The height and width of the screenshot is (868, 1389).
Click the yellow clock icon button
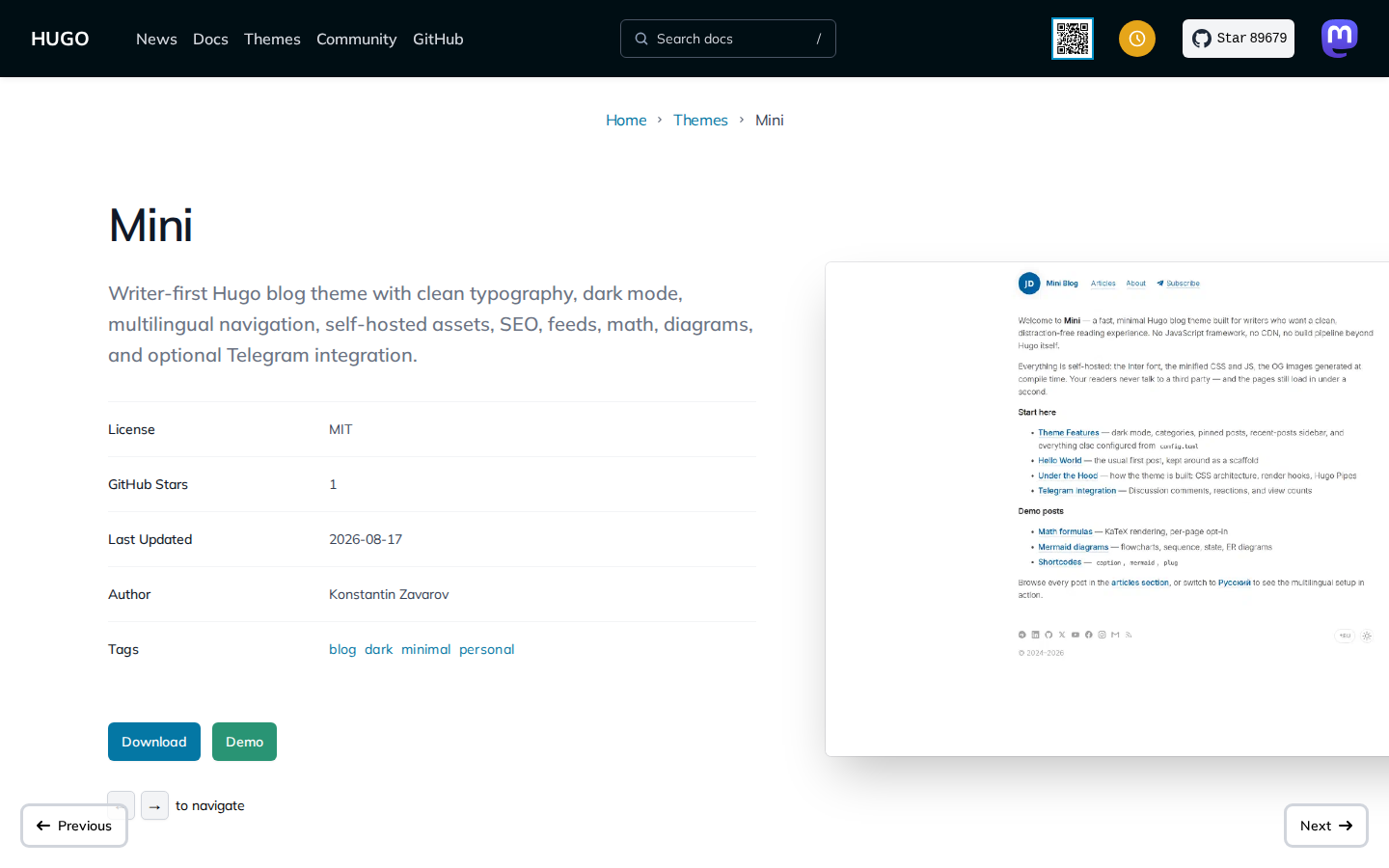1137,39
